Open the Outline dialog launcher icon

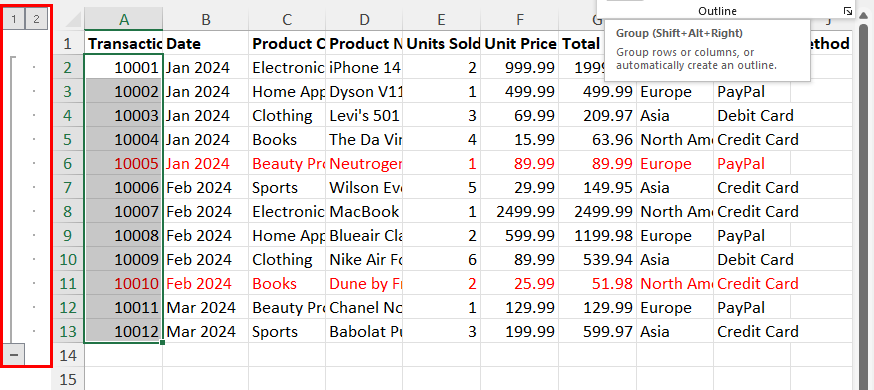(x=847, y=11)
